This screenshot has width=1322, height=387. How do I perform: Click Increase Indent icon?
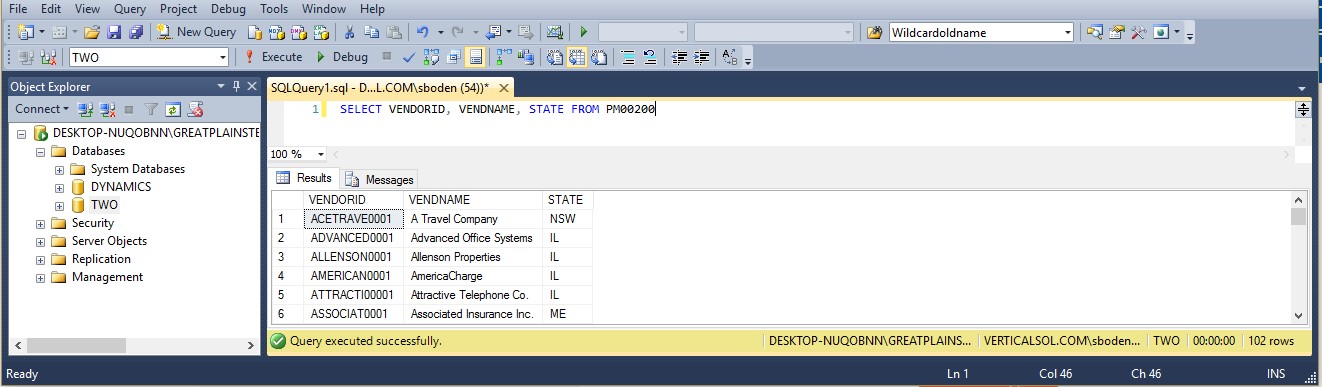point(701,57)
